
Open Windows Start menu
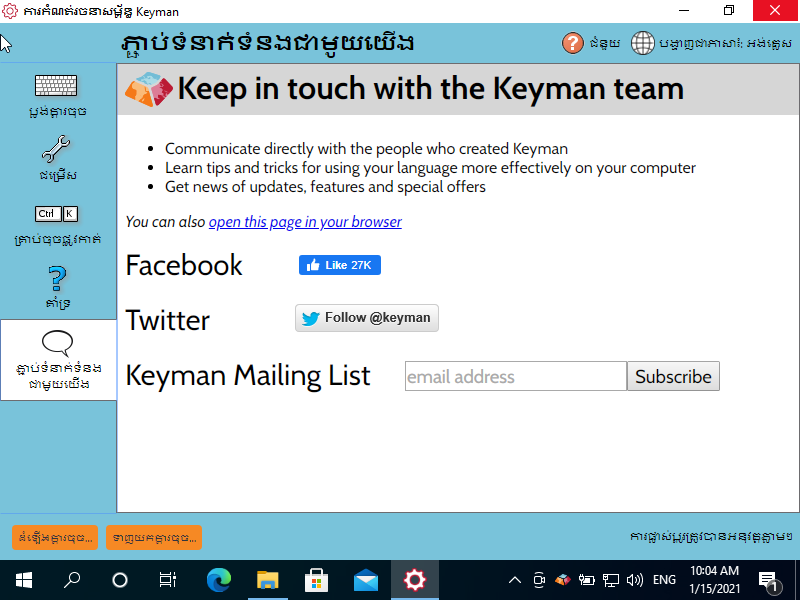[x=24, y=580]
